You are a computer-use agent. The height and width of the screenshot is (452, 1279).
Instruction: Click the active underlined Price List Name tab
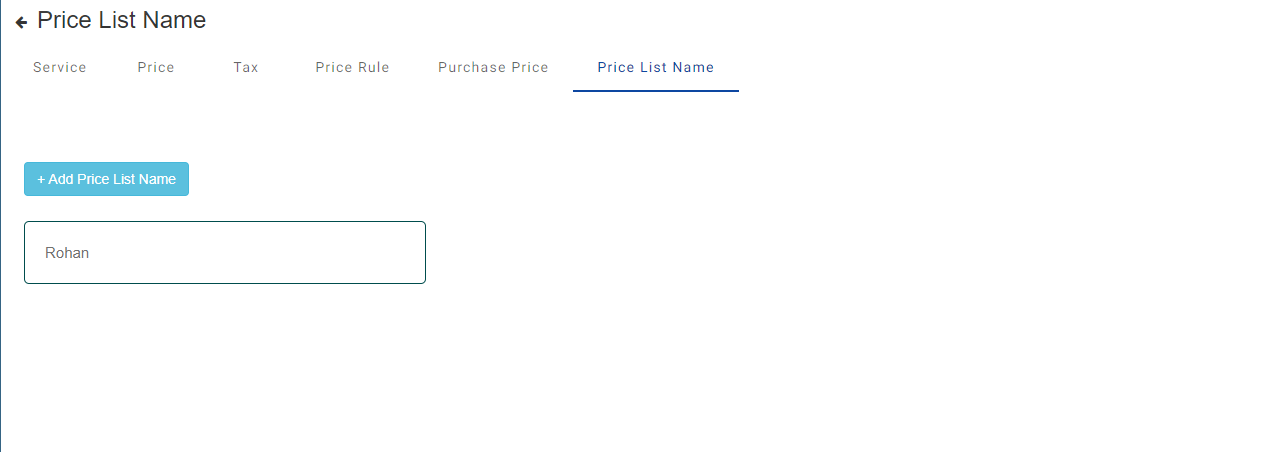pos(656,68)
